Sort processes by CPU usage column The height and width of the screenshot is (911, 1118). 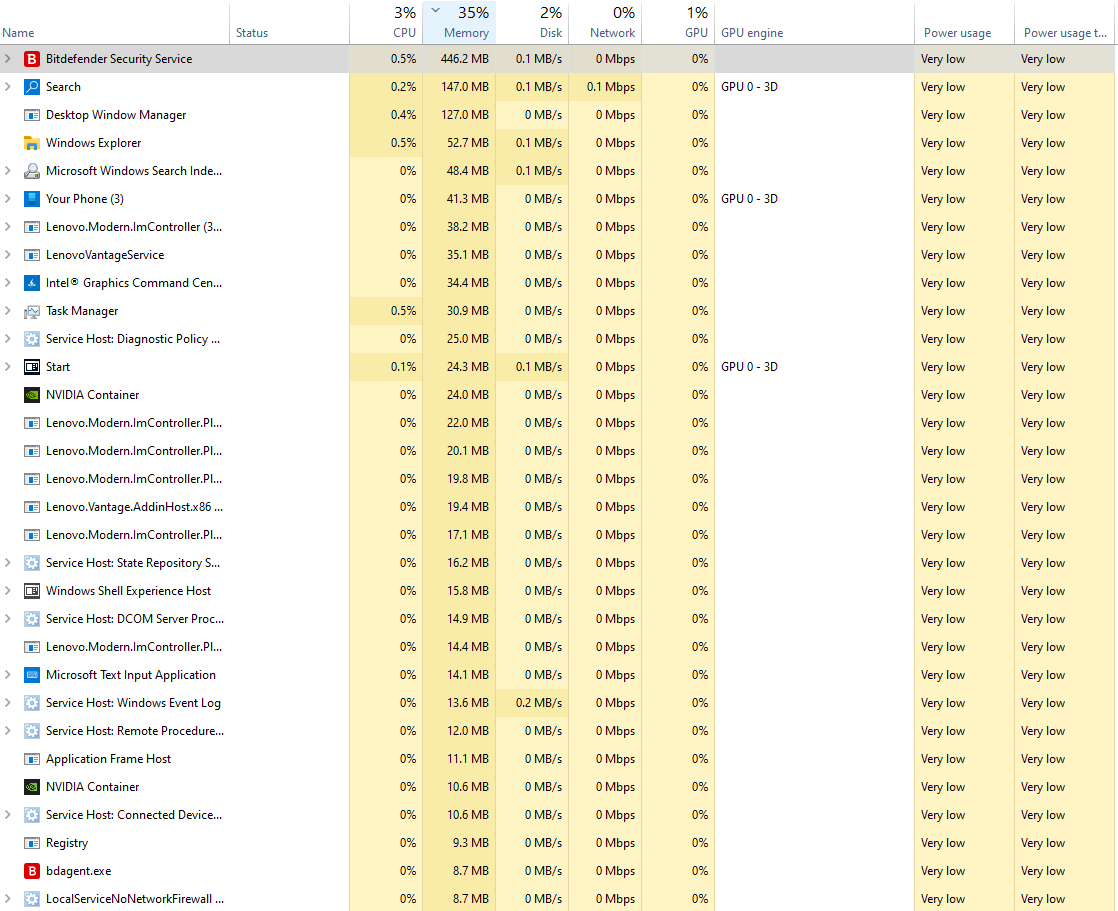[386, 23]
